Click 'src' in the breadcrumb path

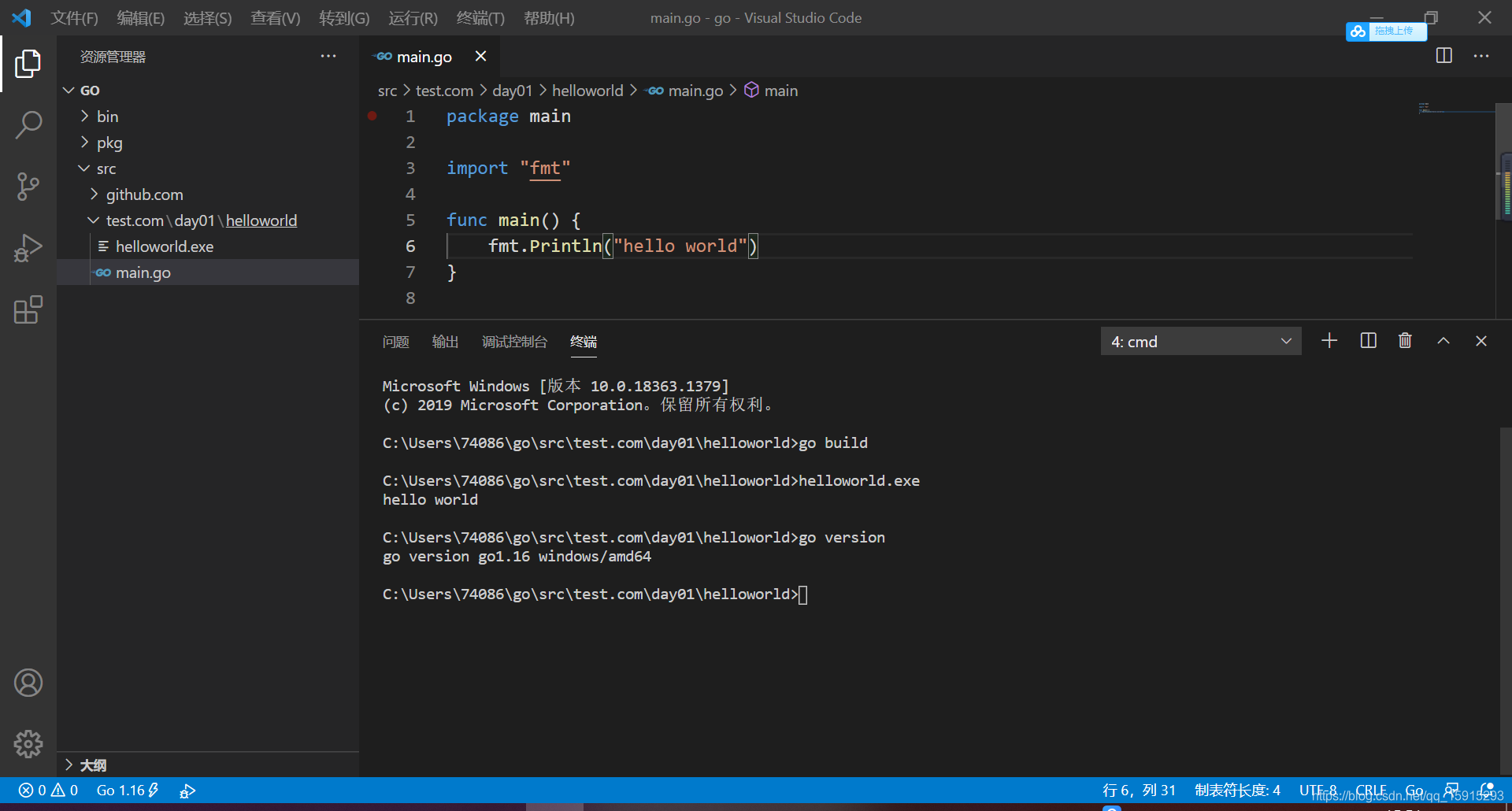pyautogui.click(x=387, y=91)
